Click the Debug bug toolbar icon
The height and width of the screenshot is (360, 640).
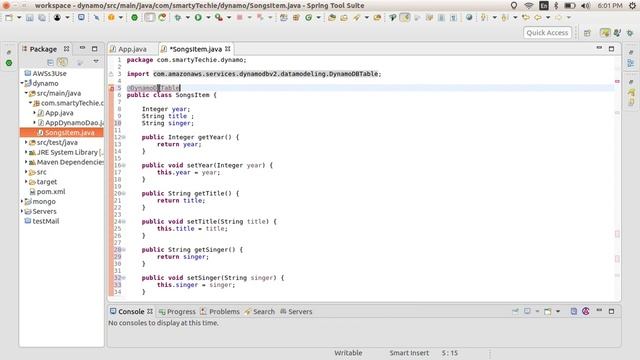point(178,18)
